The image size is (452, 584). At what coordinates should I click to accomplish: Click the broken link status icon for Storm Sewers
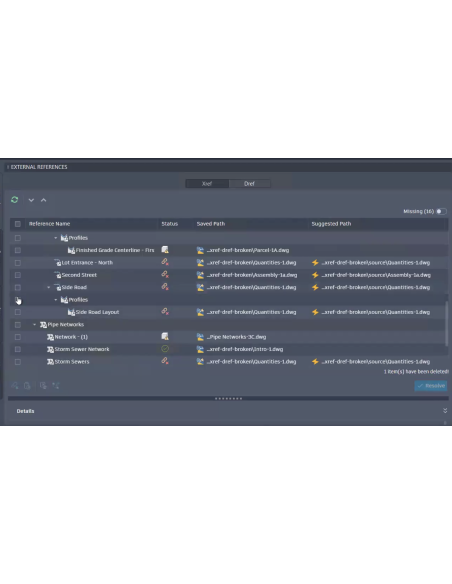coord(165,361)
